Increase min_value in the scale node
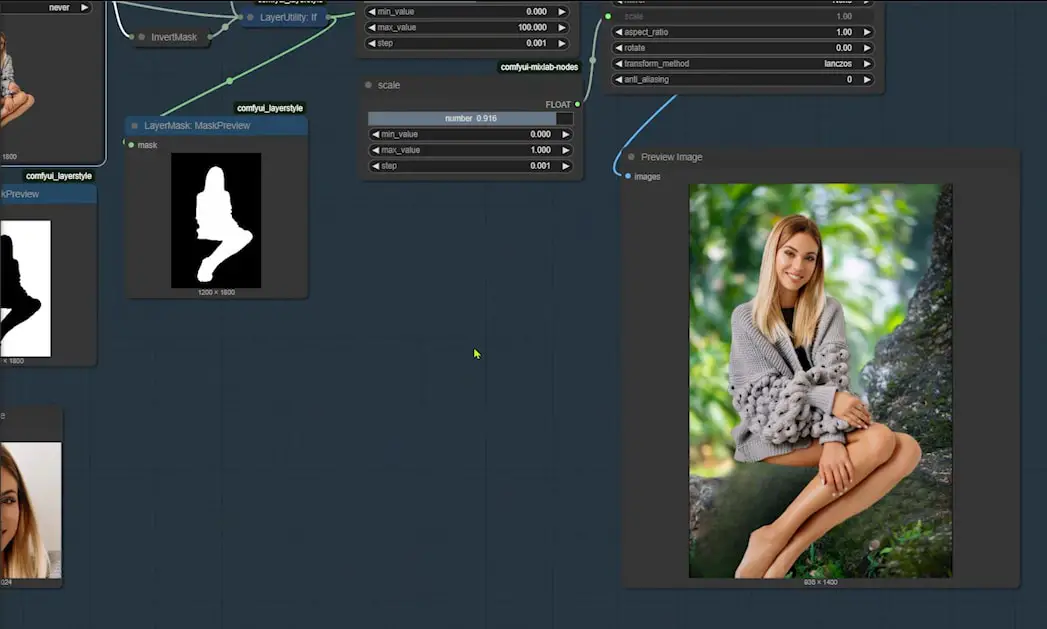The image size is (1047, 629). click(566, 134)
